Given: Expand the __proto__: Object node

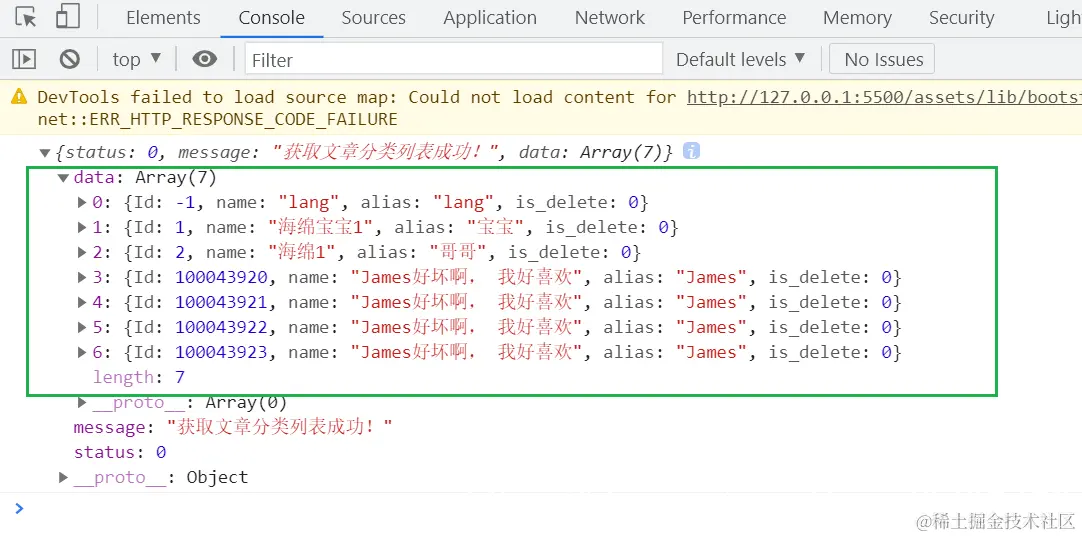Looking at the screenshot, I should tap(63, 477).
